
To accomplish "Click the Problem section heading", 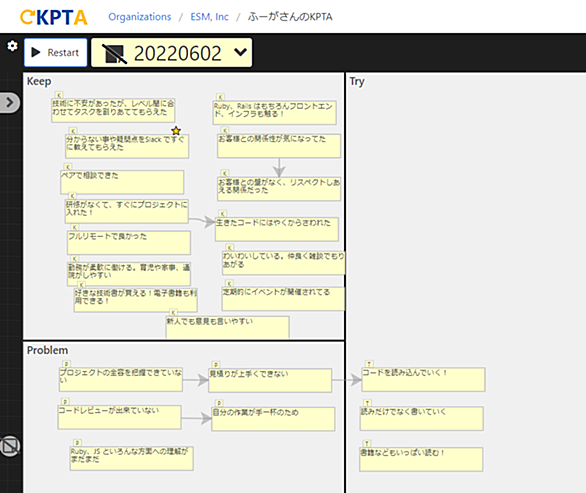I will (47, 350).
